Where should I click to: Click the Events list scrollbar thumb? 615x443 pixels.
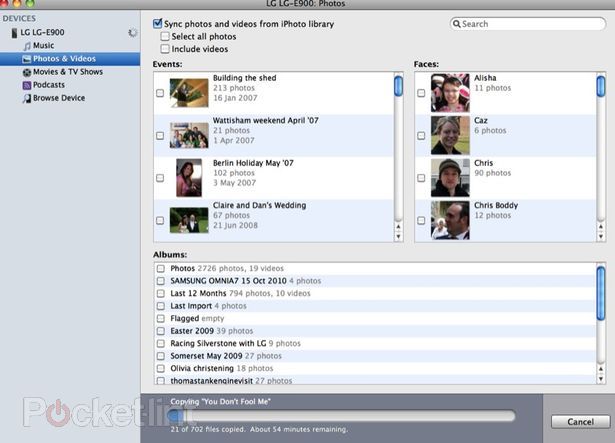point(398,86)
